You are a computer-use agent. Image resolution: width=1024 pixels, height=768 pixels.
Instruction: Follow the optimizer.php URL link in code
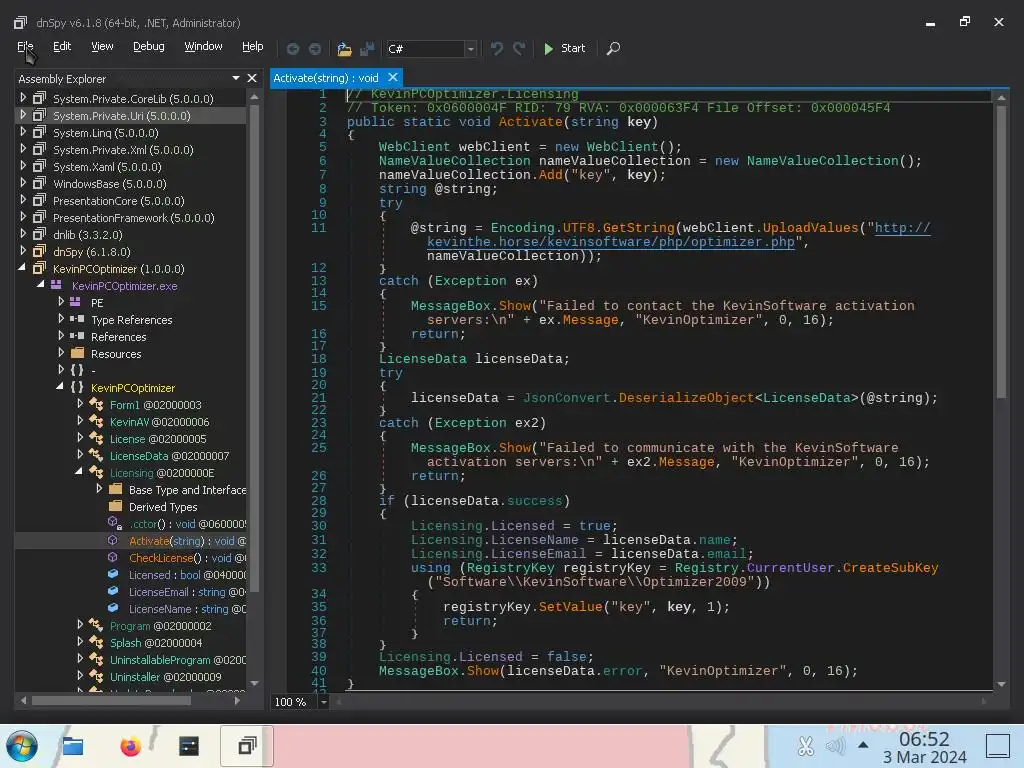[611, 242]
